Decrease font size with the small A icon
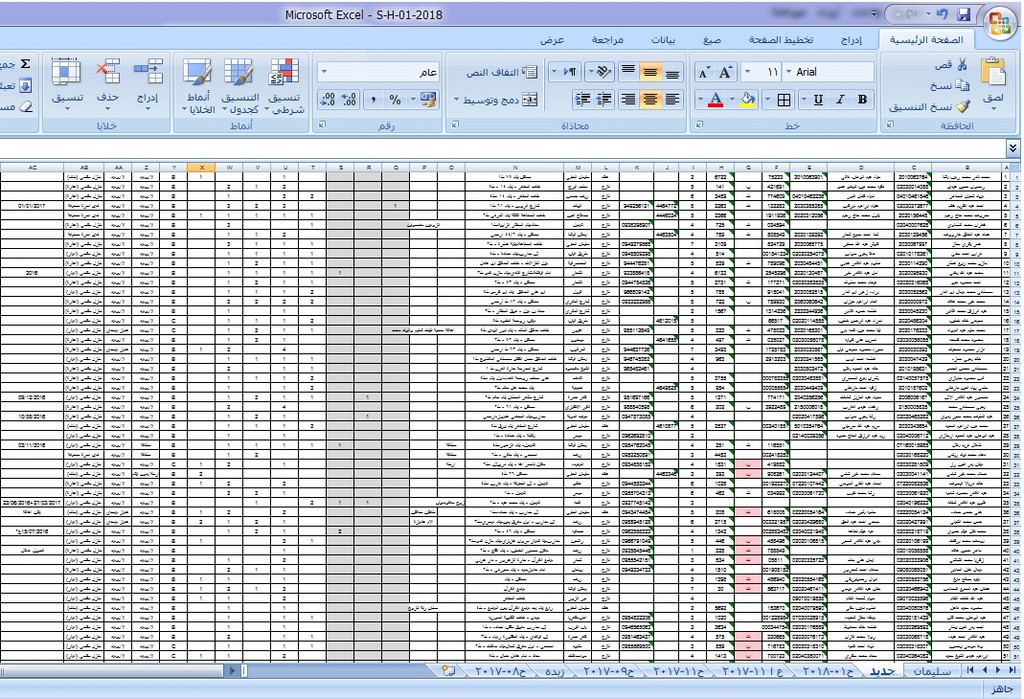Screen dimensions: 1024x699 coord(704,72)
